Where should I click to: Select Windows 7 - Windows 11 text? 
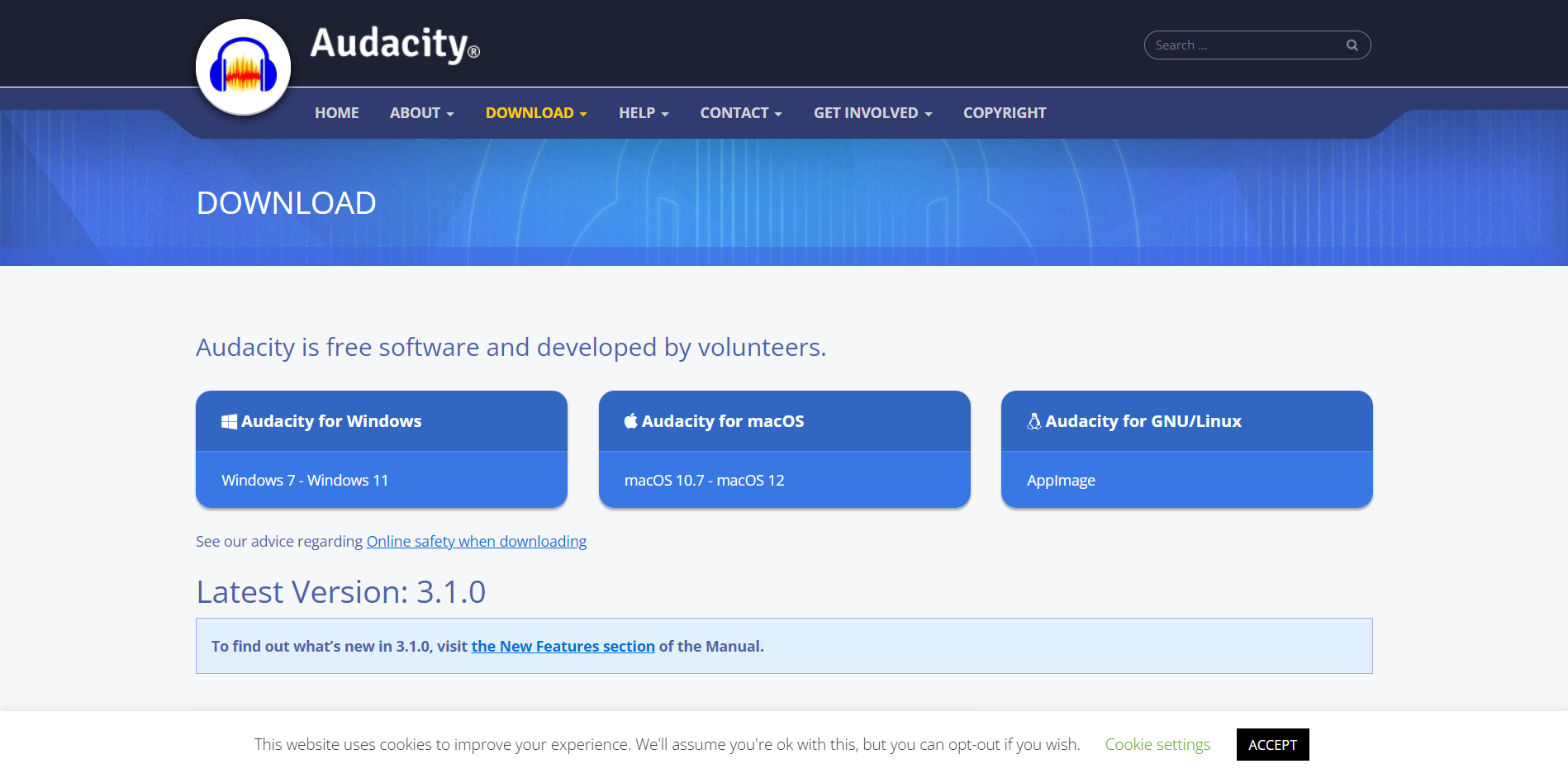305,481
